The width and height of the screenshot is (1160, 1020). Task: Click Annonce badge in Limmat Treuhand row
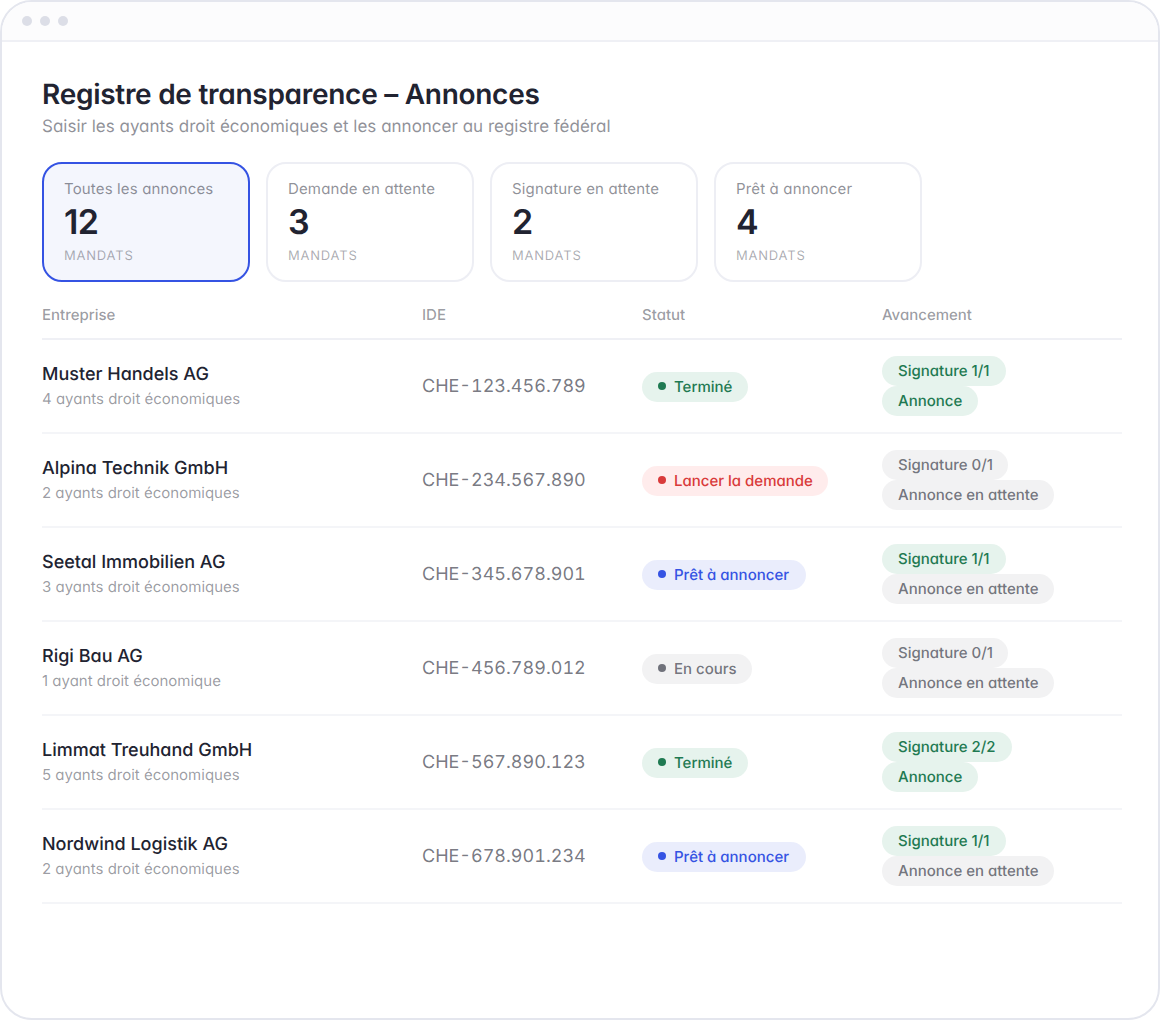[930, 777]
